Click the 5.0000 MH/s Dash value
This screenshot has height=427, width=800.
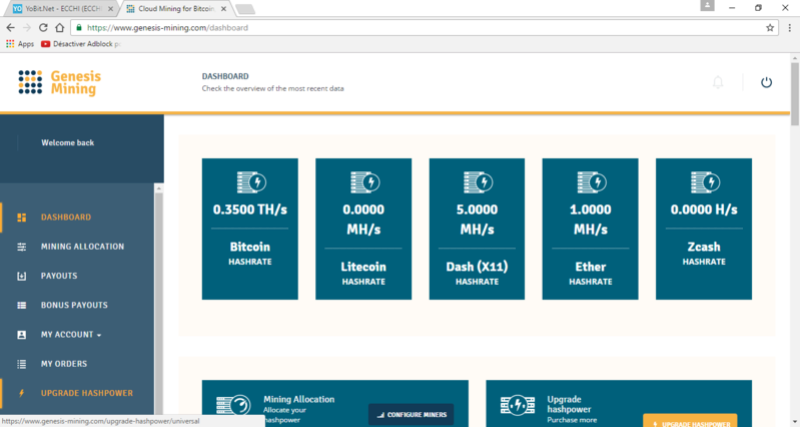[477, 219]
